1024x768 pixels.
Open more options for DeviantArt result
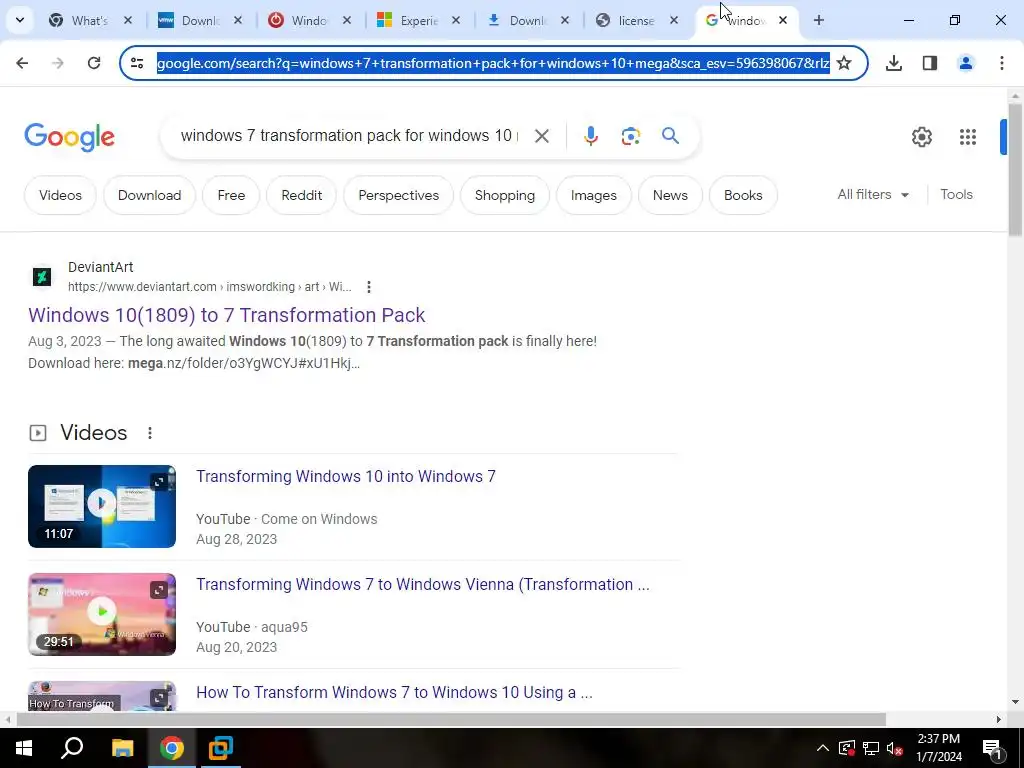point(369,287)
